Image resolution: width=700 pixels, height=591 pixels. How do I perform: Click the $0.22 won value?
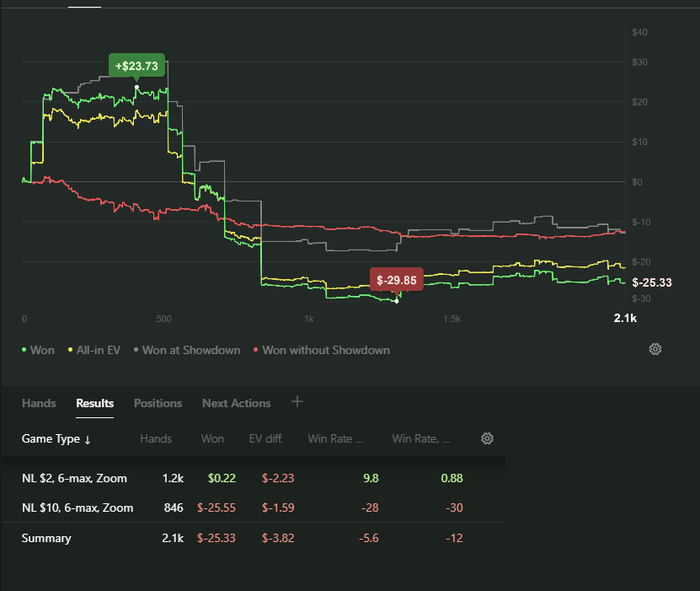point(222,478)
